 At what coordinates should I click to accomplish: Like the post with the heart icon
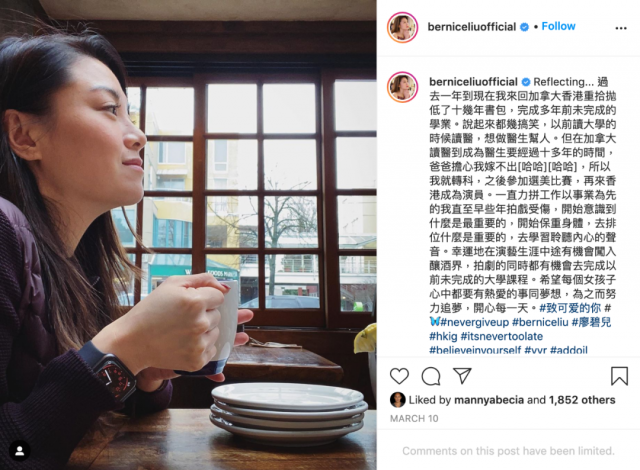point(399,376)
